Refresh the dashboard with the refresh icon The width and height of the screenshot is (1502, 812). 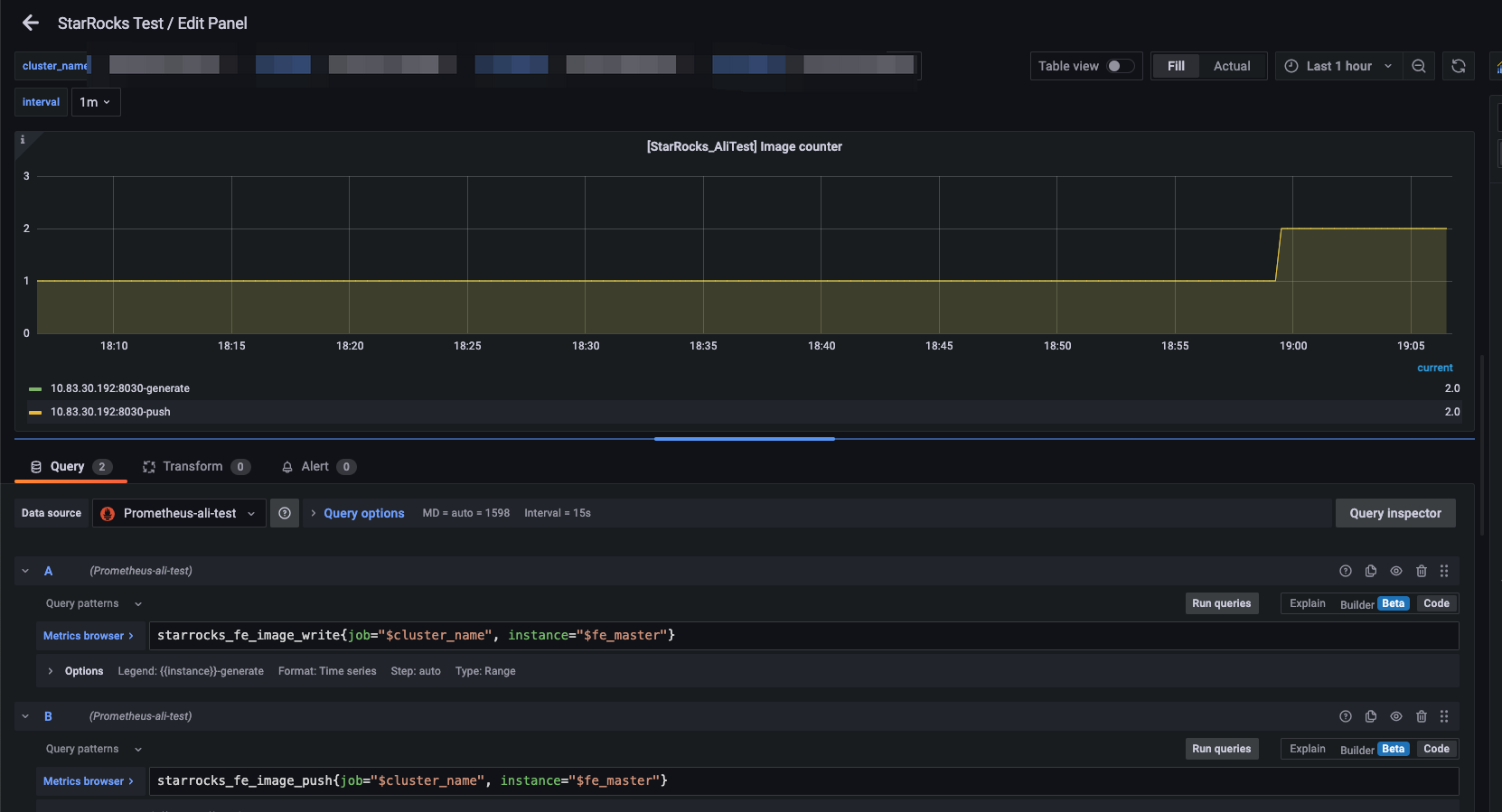[x=1458, y=66]
